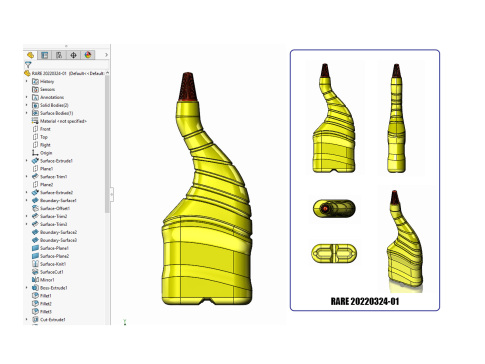Click the 'Surface-Trim1' label in the tree
The height and width of the screenshot is (364, 485).
point(54,177)
